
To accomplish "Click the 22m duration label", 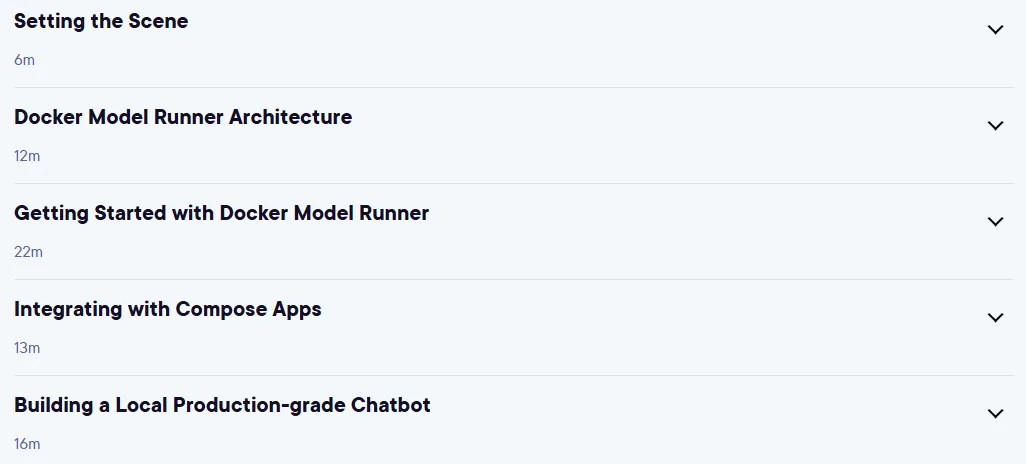I will coord(28,252).
